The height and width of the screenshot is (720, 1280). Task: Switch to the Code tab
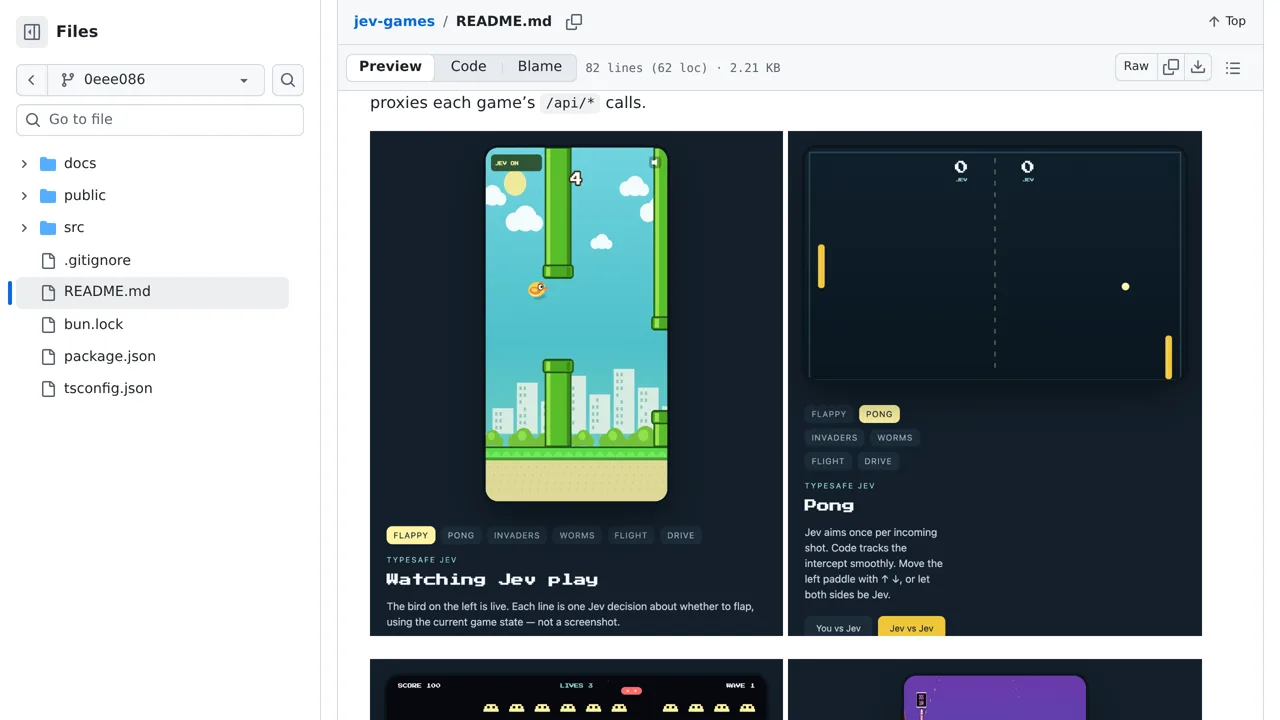(x=468, y=67)
